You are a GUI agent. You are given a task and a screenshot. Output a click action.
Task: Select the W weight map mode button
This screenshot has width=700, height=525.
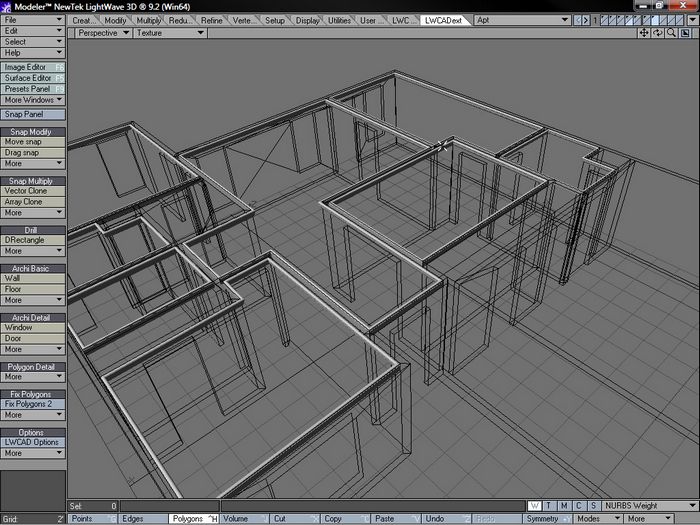[x=535, y=506]
